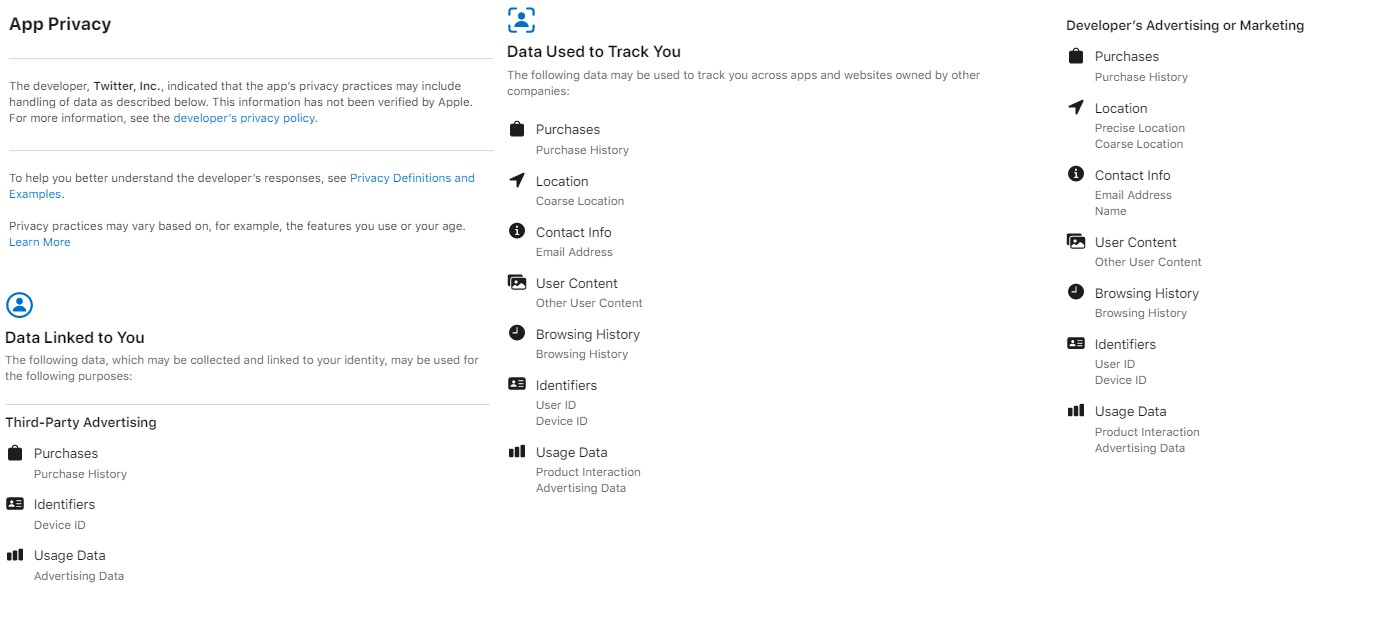1376x635 pixels.
Task: Click 'Coarse Location' under Developer's Advertising Location
Action: coord(1139,144)
